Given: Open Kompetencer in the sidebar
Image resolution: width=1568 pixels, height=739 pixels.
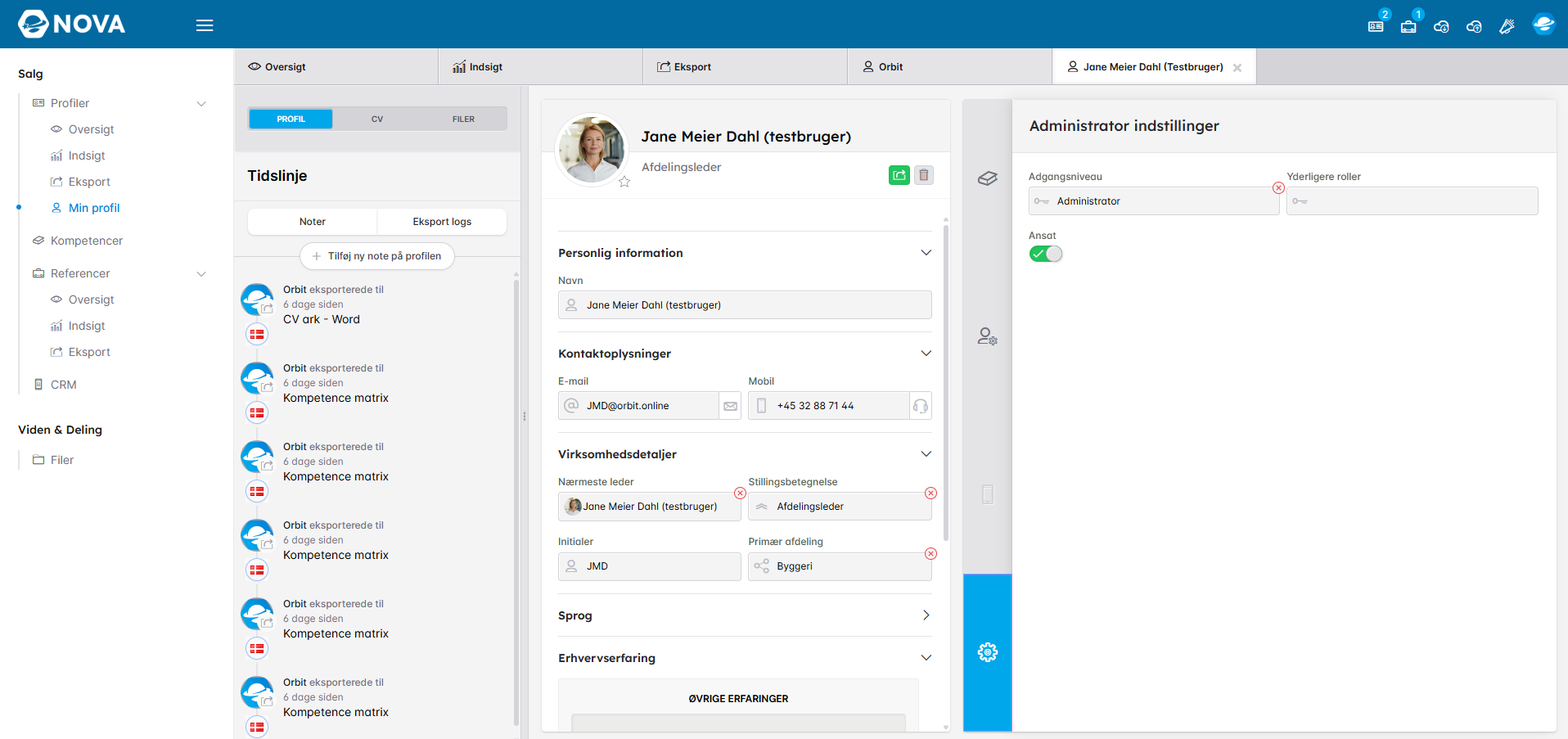Looking at the screenshot, I should point(87,241).
